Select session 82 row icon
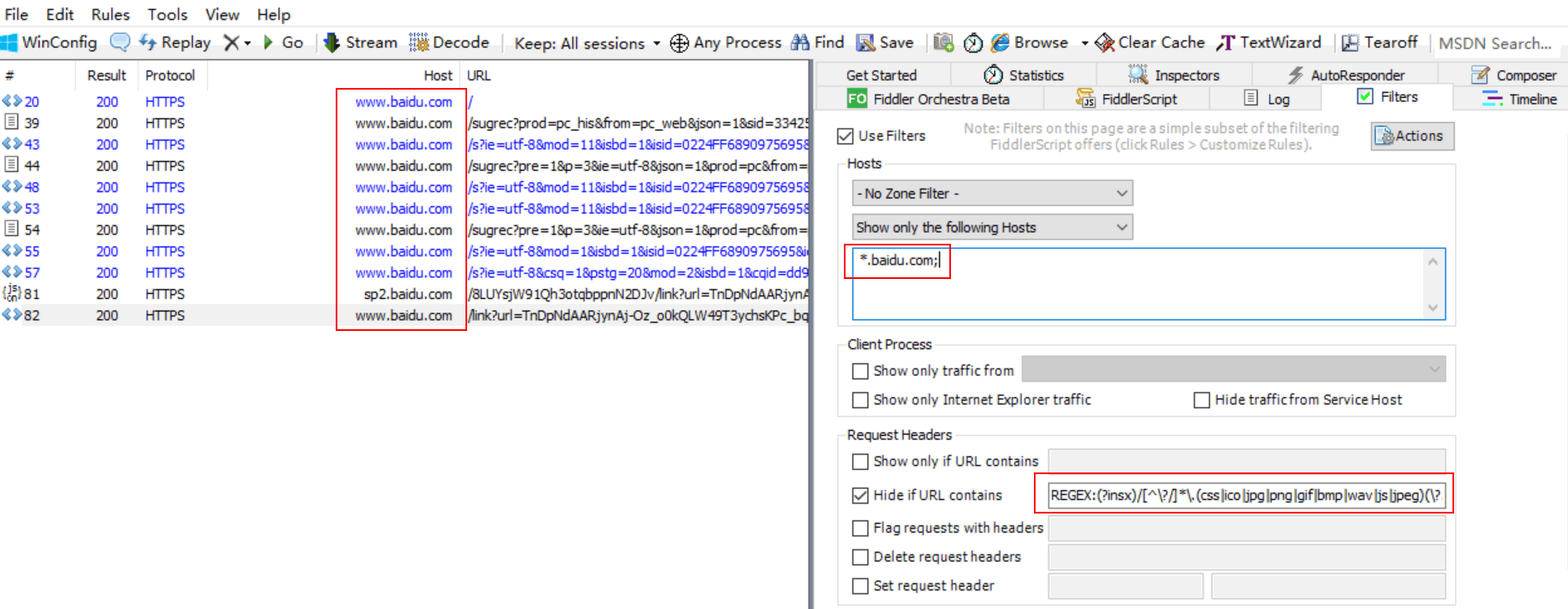This screenshot has width=1568, height=609. [12, 315]
